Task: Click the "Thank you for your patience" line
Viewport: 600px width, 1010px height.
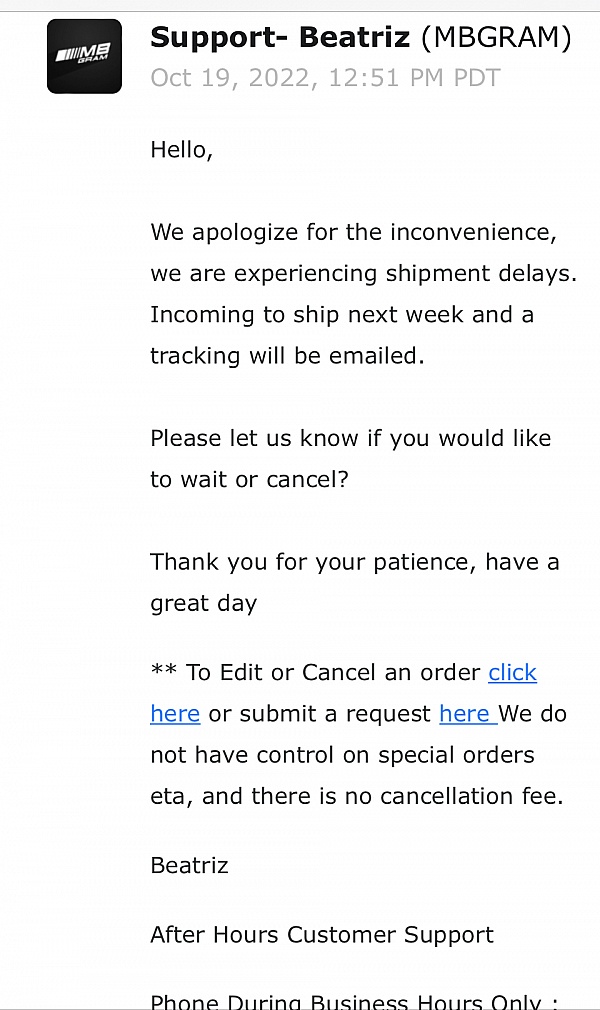Action: pos(354,562)
